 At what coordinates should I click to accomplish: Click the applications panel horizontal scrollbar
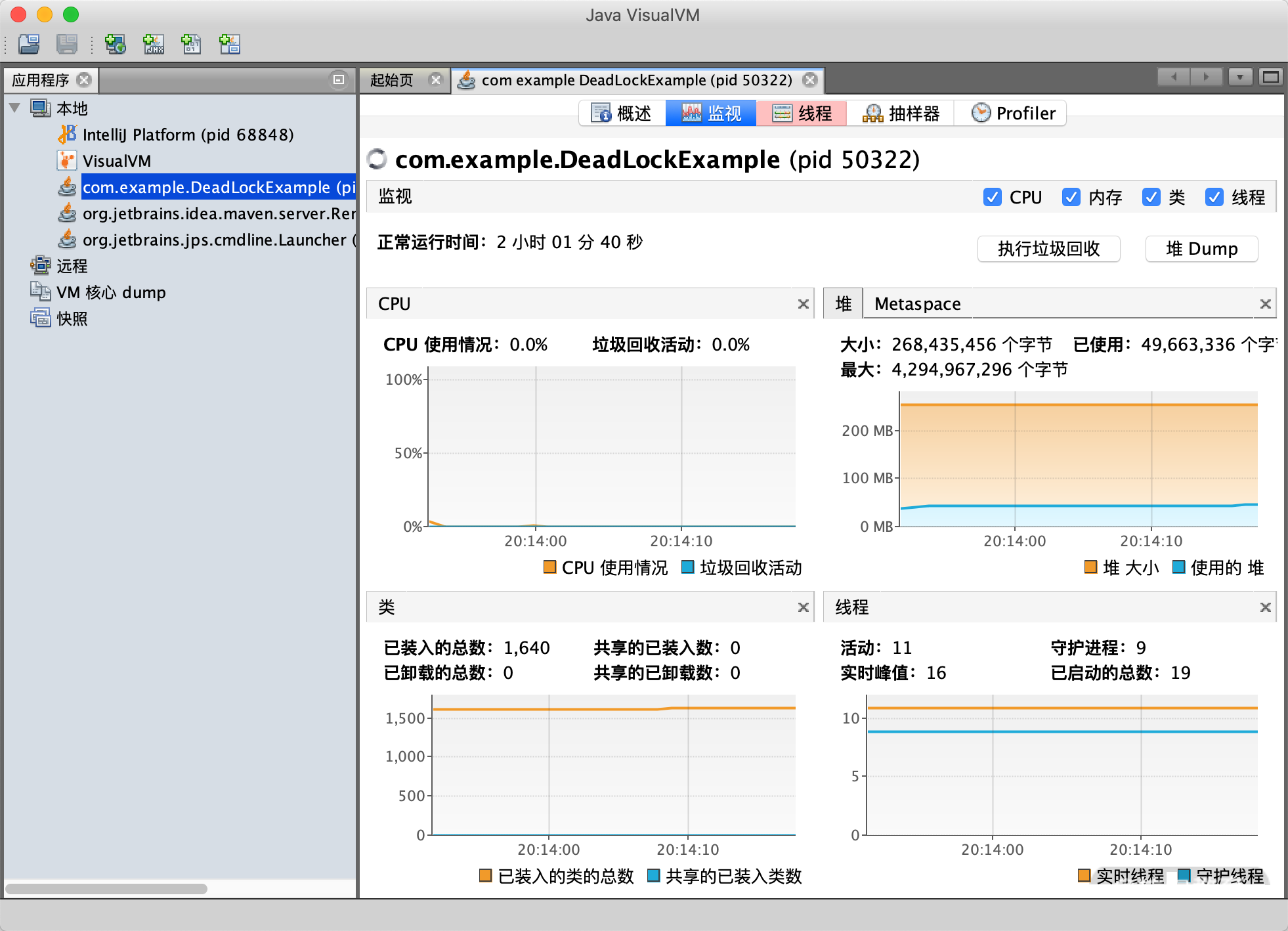106,889
